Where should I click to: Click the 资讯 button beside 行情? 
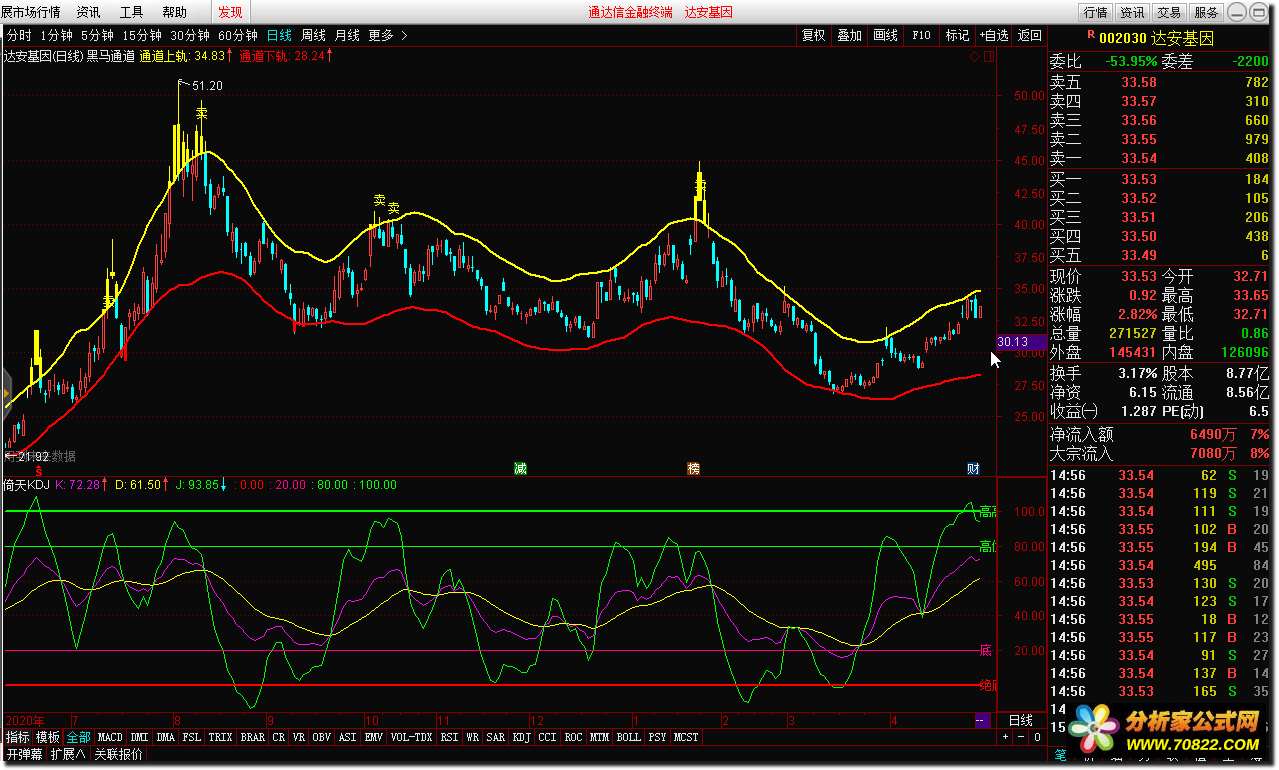coord(1132,13)
